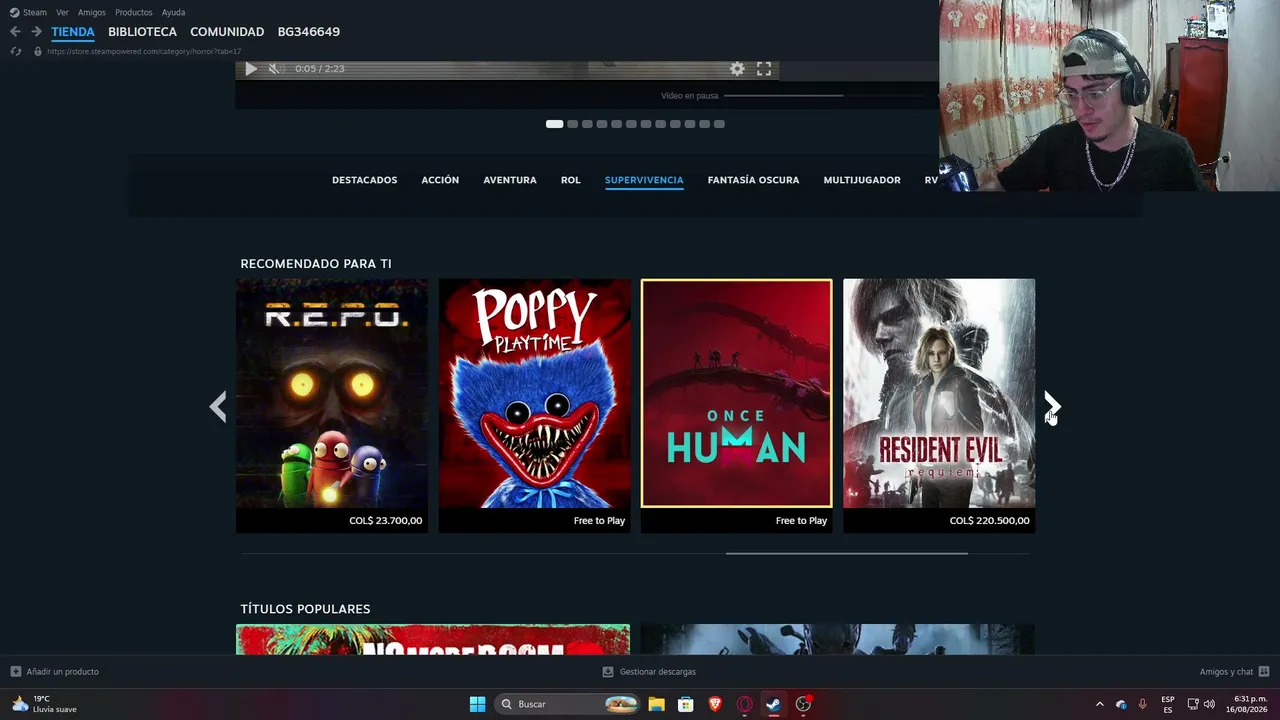Launch Microsoft Store from the taskbar
This screenshot has height=720, width=1280.
pos(686,704)
